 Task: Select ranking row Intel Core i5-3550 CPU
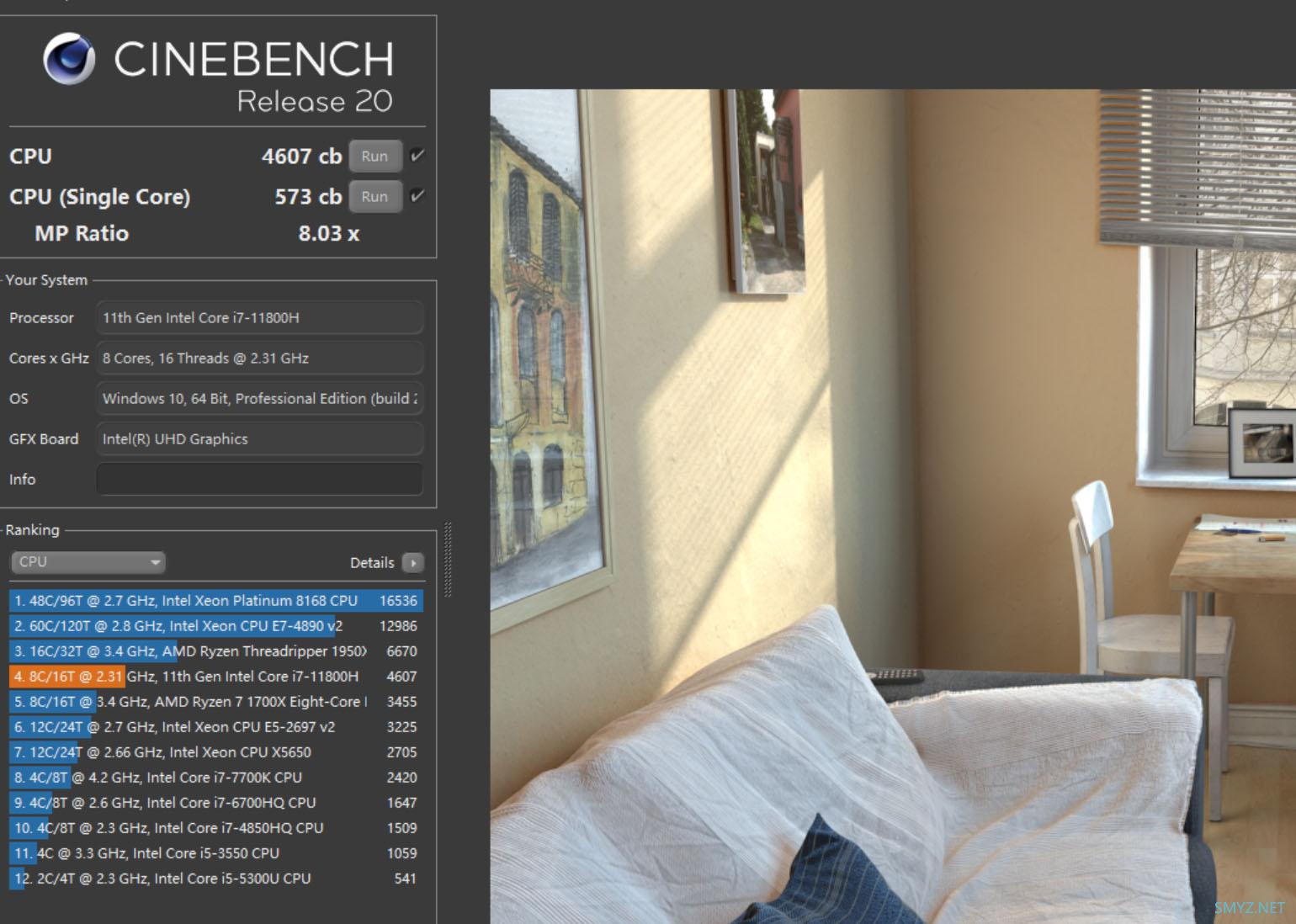click(216, 853)
